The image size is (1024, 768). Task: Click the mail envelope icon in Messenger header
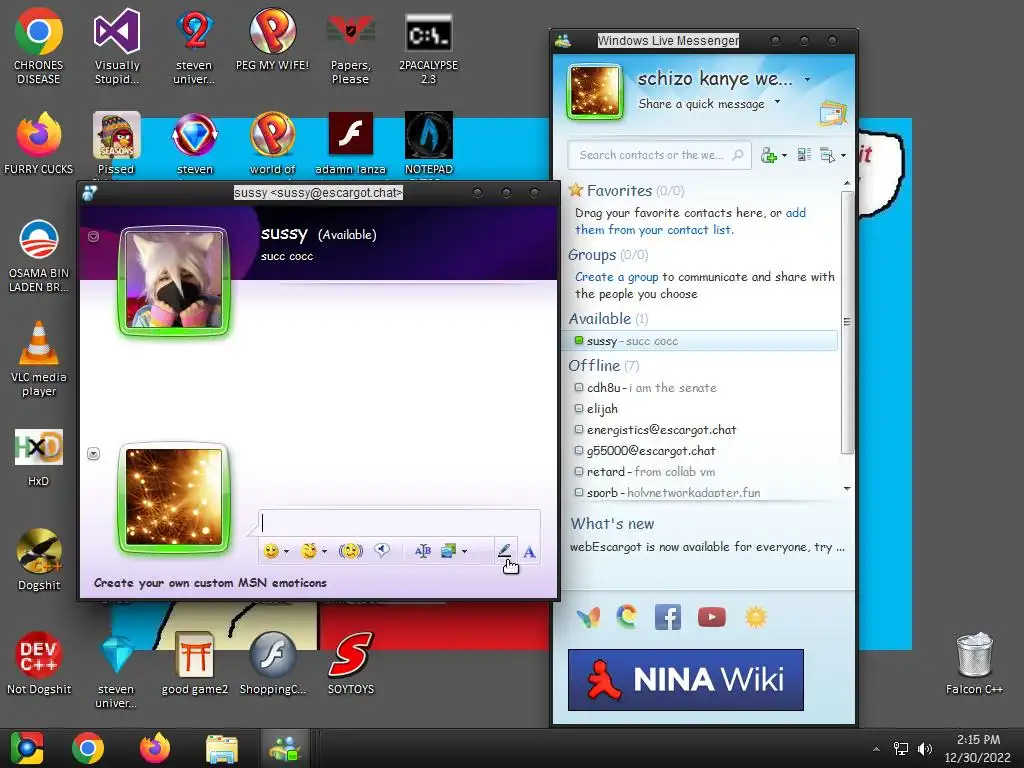(833, 114)
